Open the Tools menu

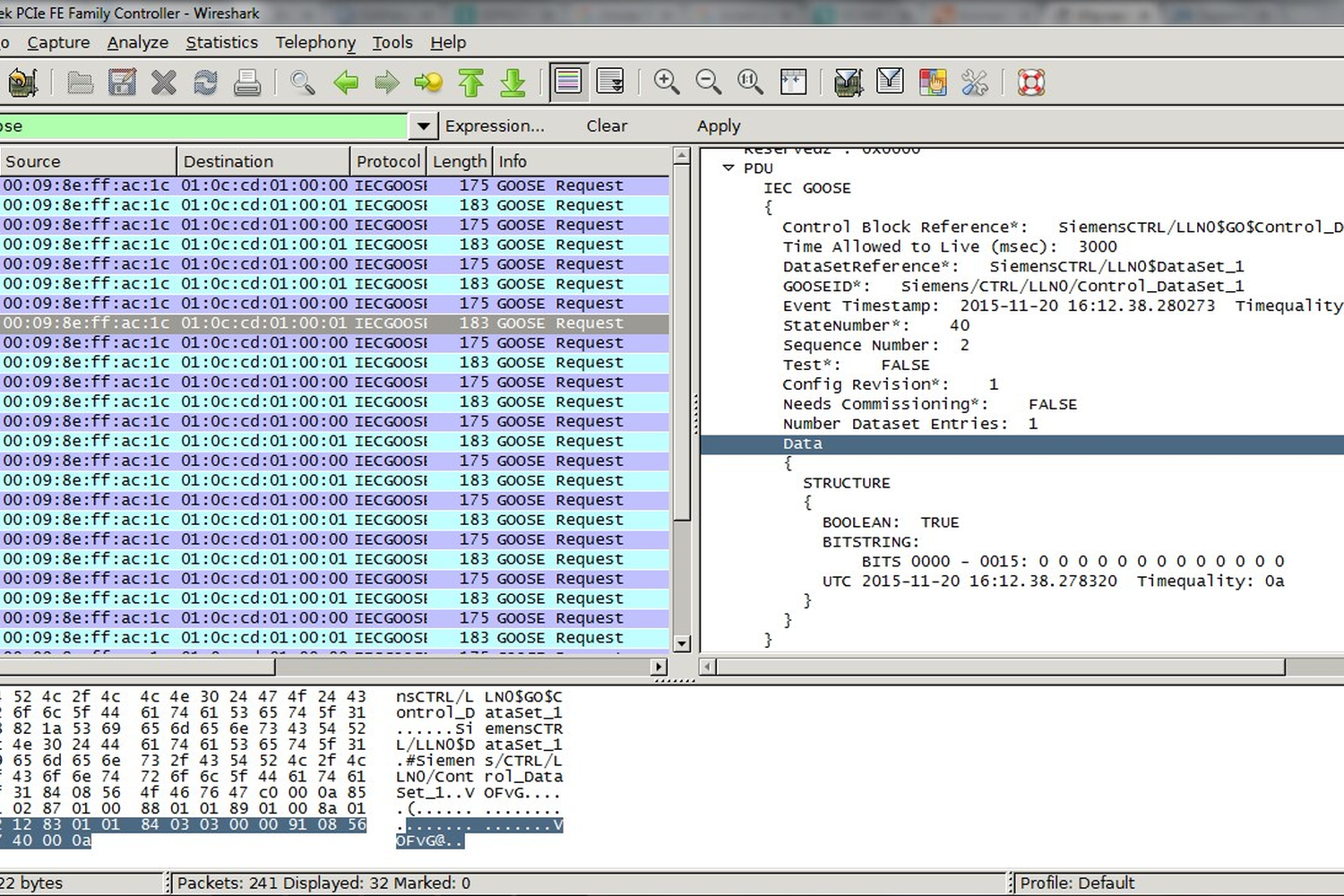click(392, 42)
